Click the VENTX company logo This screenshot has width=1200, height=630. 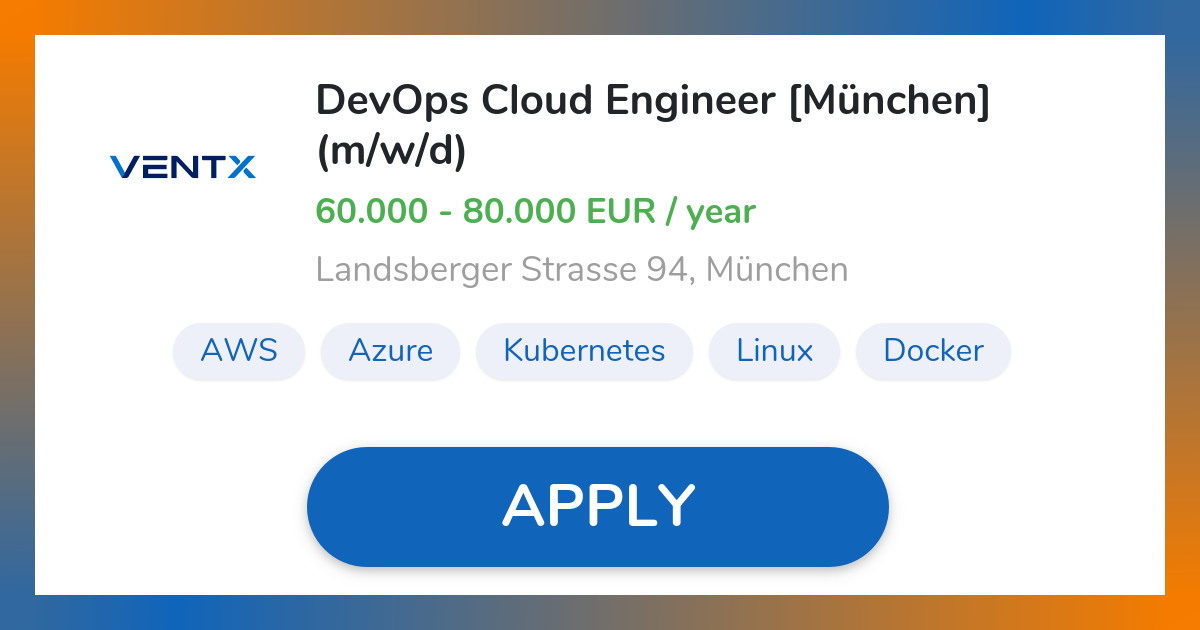tap(182, 167)
